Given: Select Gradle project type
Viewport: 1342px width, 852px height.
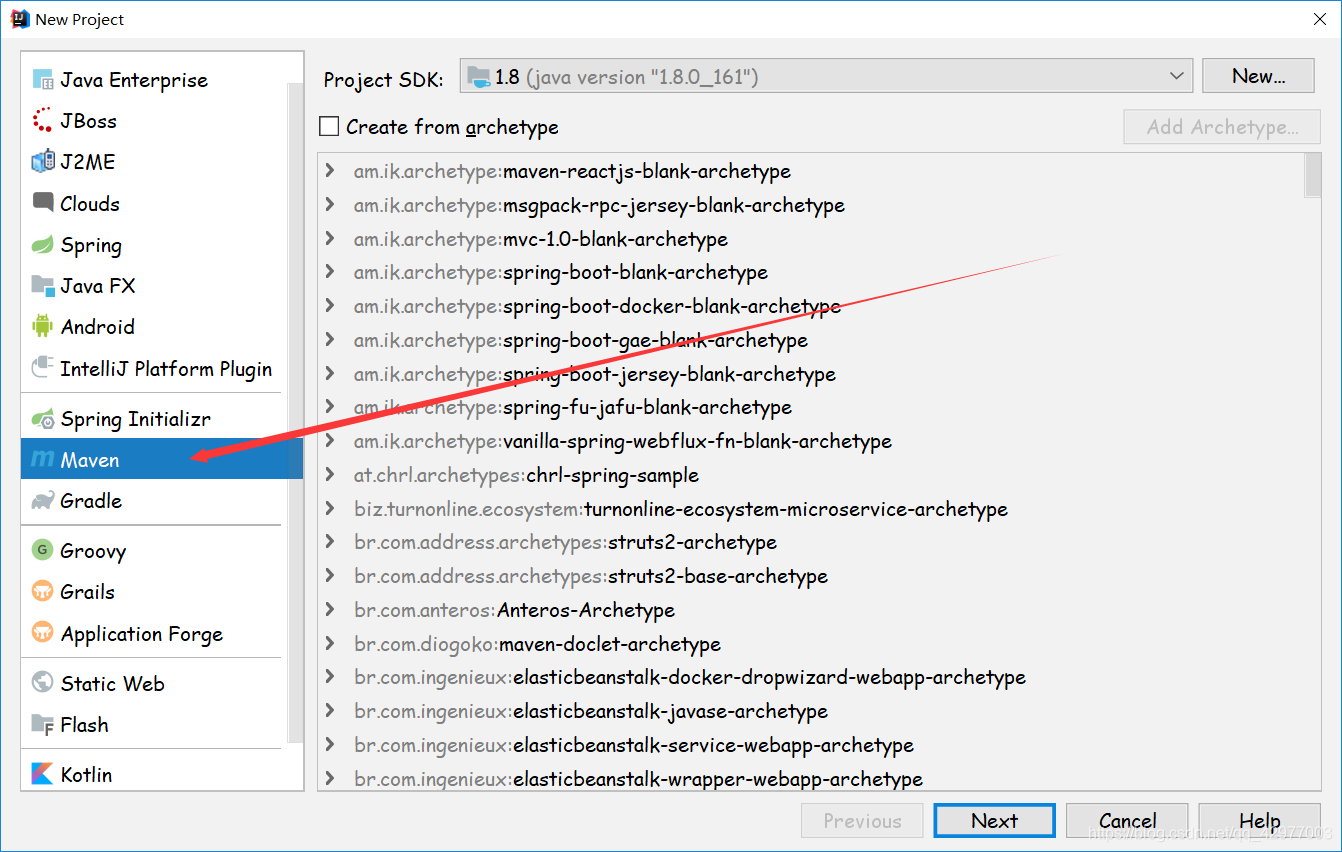Looking at the screenshot, I should point(155,501).
